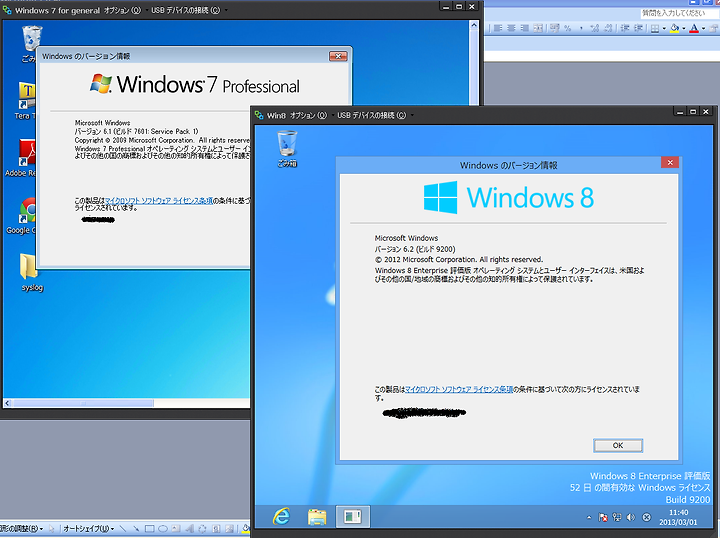Open USB デバイスの接続 menu in Windows 7 window
Viewport: 720px width, 538px height.
186,10
